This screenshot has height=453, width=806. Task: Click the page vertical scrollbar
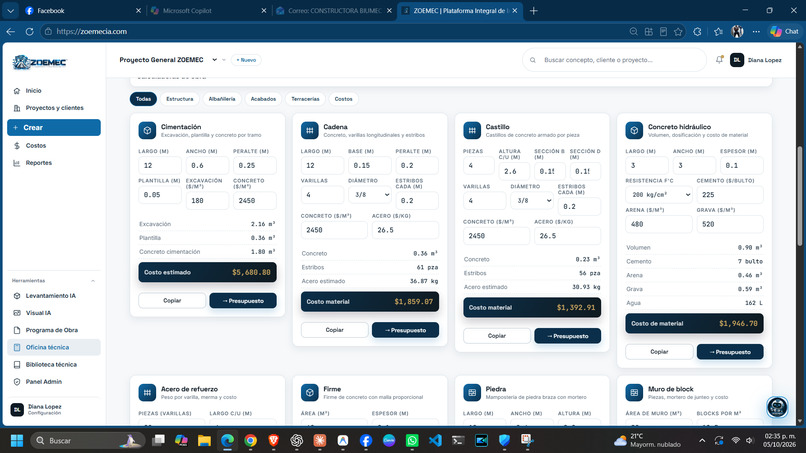tap(799, 195)
